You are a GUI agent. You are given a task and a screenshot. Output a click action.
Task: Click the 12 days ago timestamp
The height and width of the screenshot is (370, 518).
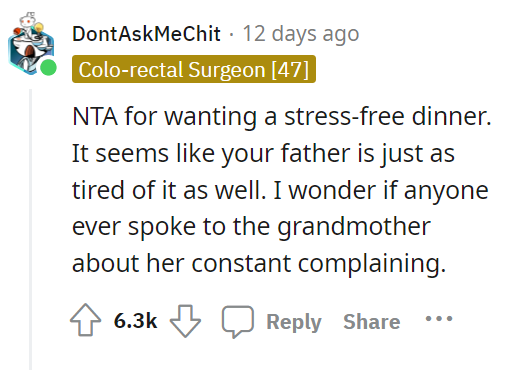(x=301, y=34)
